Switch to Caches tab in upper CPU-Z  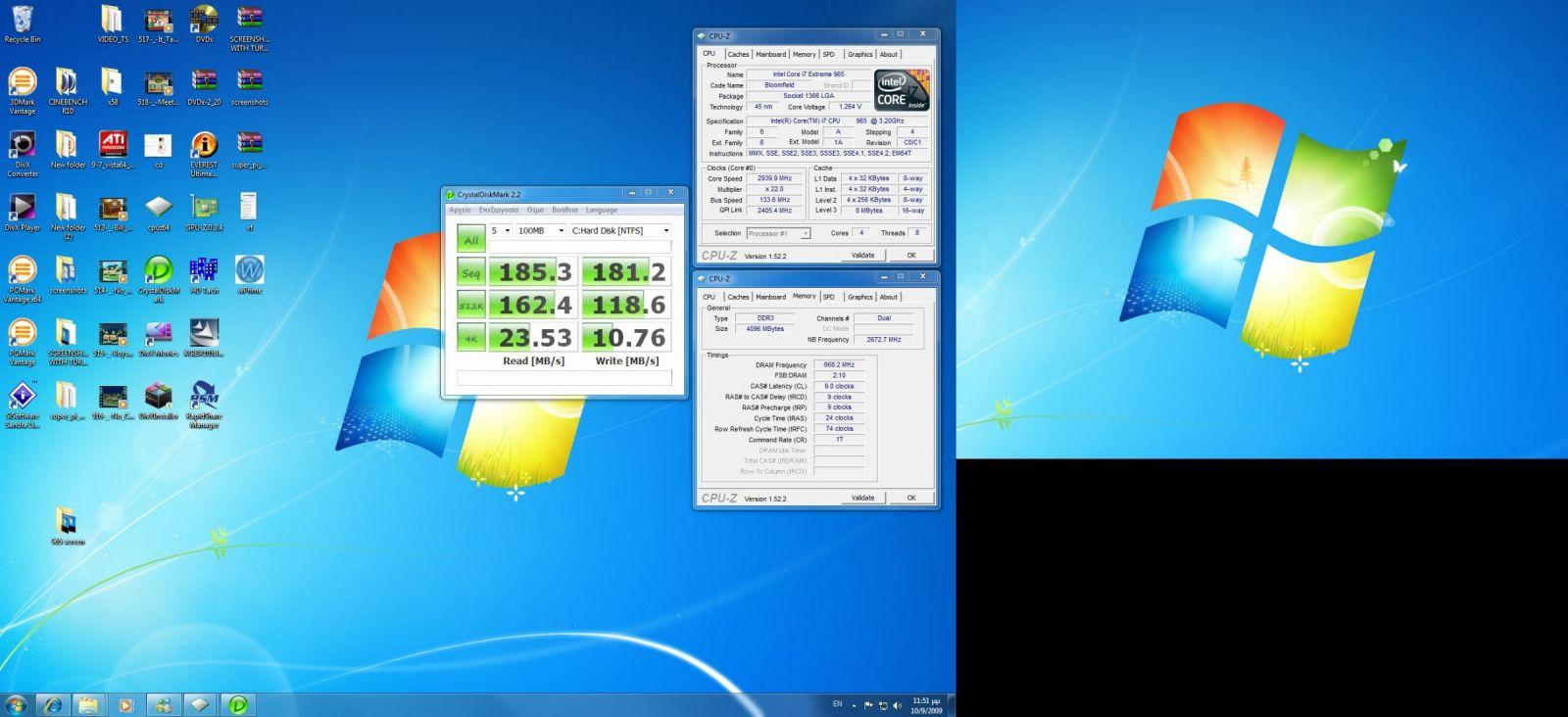coord(738,55)
